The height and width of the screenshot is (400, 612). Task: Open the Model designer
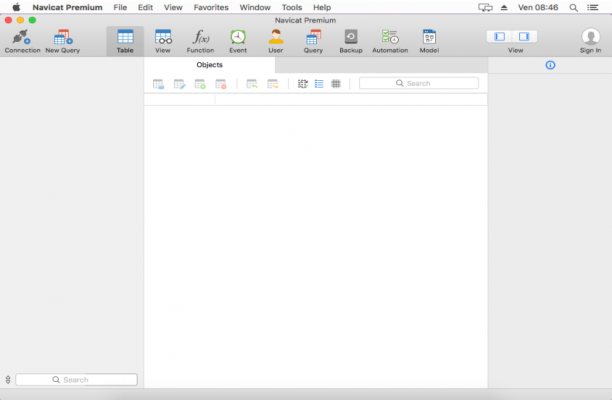pyautogui.click(x=429, y=41)
